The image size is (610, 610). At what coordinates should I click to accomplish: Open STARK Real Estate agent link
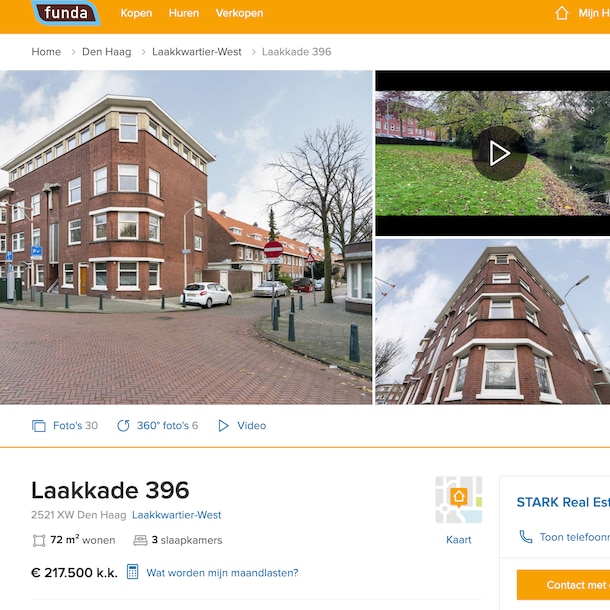click(x=563, y=502)
